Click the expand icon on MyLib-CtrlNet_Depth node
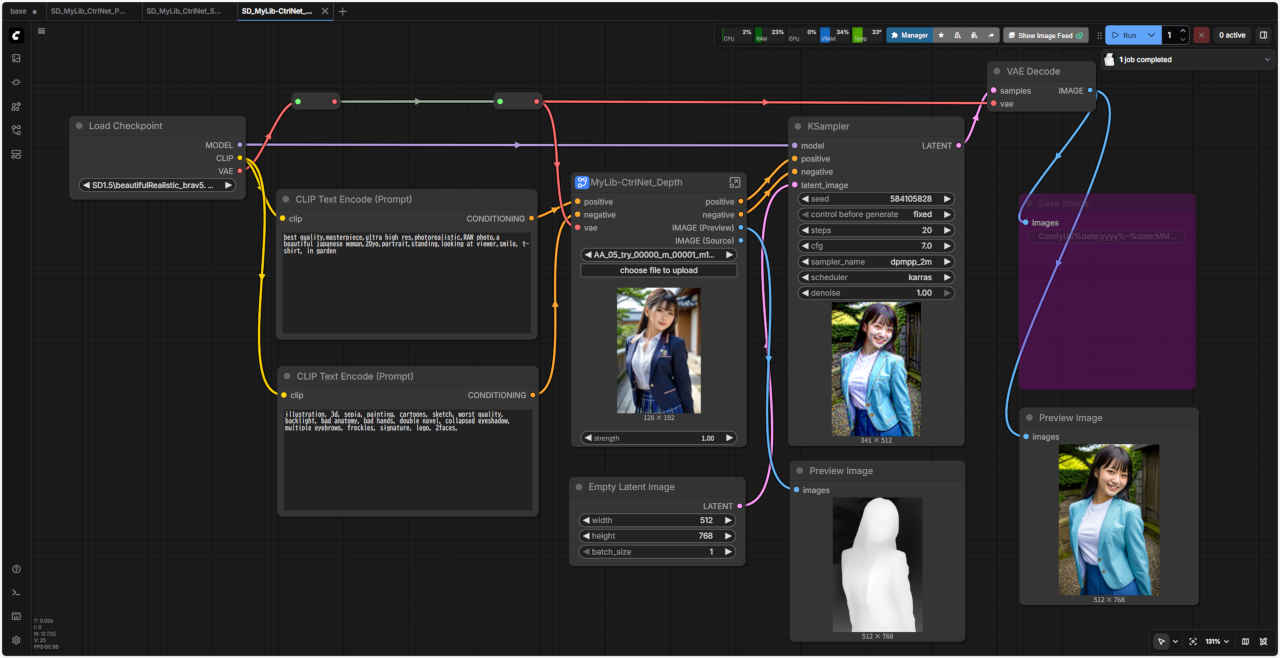 (735, 182)
